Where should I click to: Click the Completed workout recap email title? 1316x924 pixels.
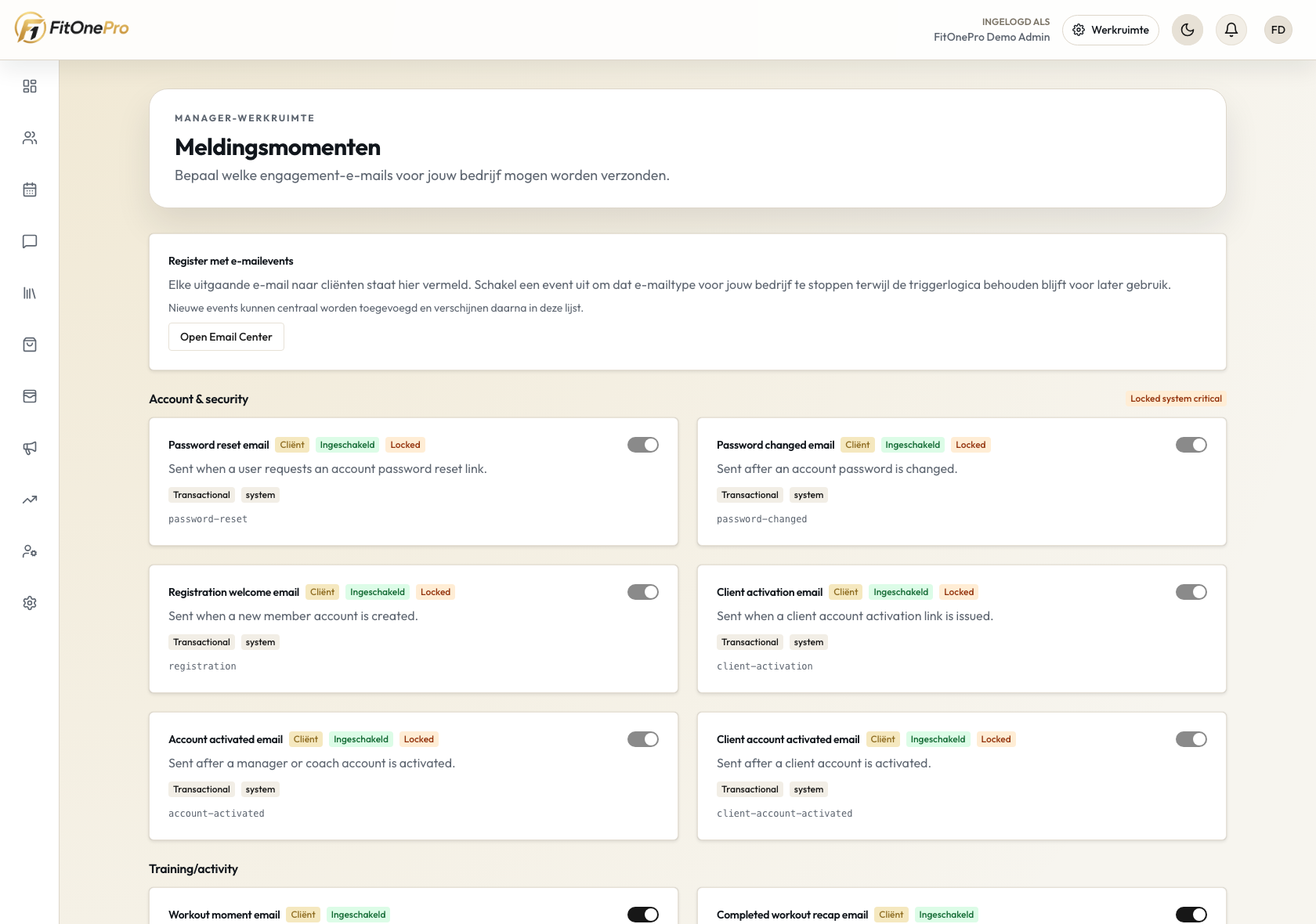tap(792, 915)
